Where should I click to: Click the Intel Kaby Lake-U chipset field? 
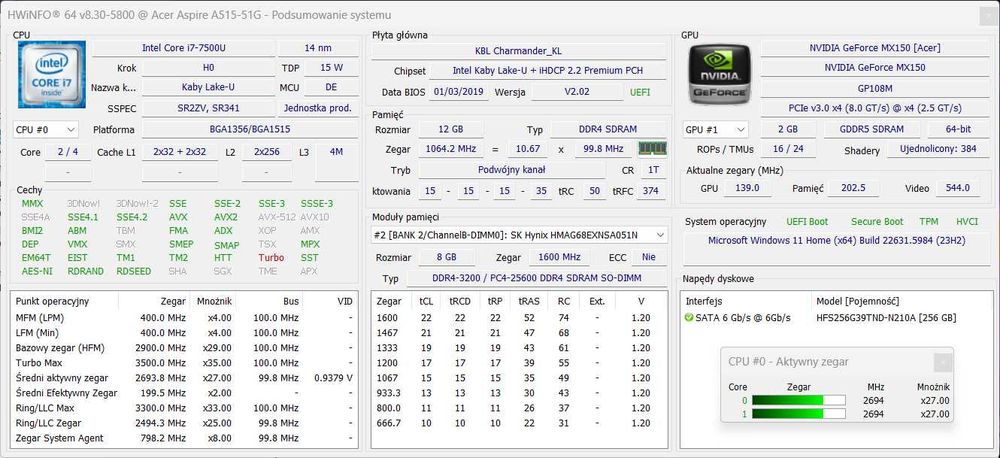coord(547,71)
